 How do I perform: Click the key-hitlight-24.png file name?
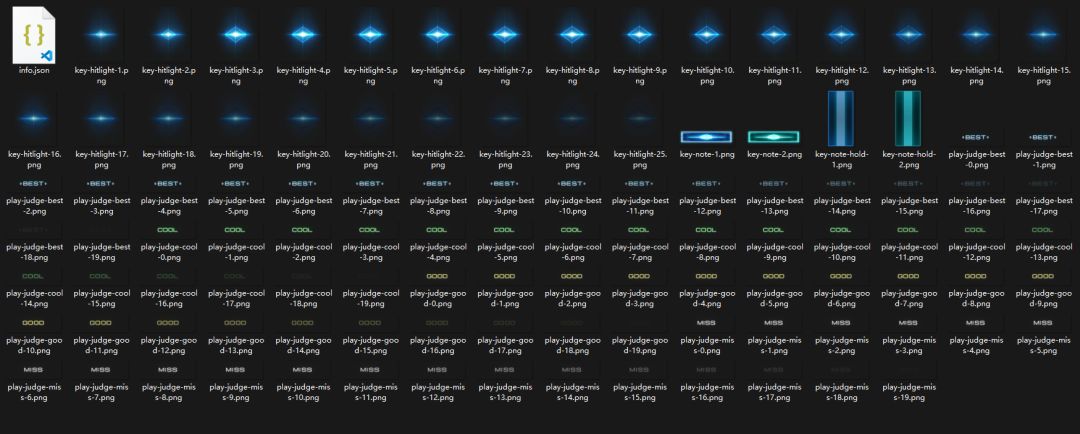(x=572, y=160)
